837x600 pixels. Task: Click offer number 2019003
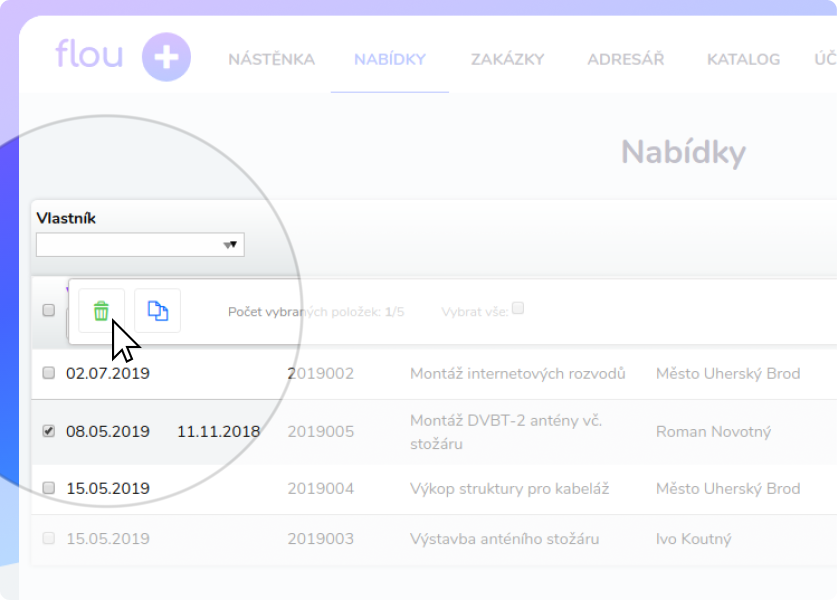click(x=320, y=539)
